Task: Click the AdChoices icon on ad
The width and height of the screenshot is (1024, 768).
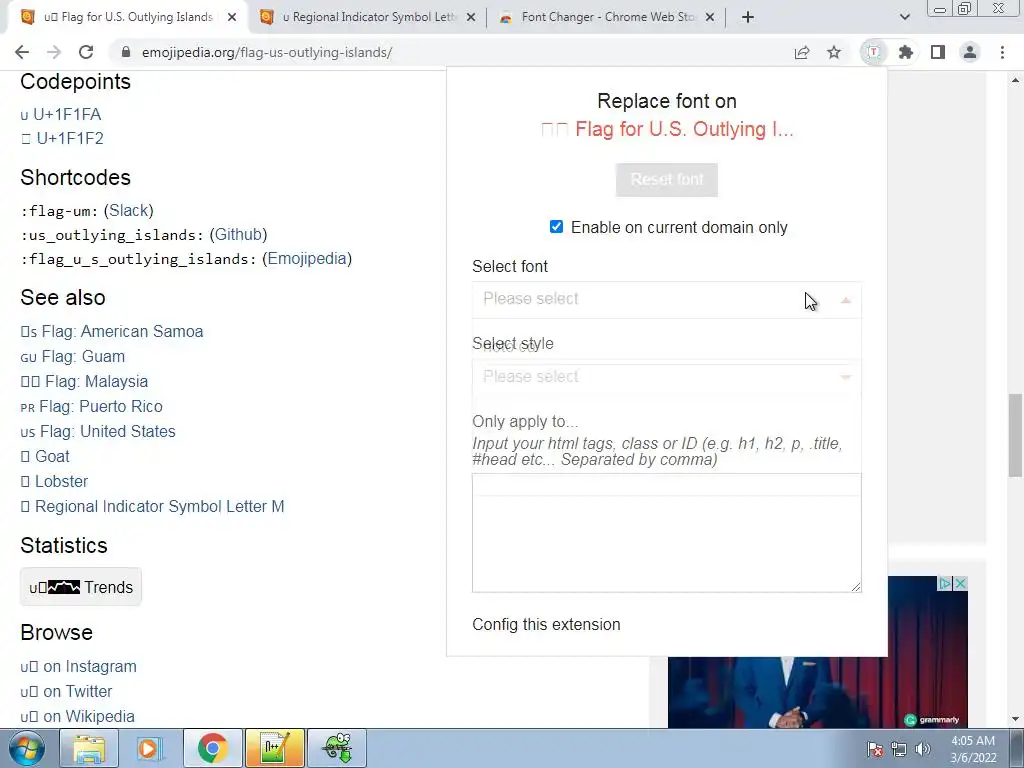Action: click(x=945, y=583)
